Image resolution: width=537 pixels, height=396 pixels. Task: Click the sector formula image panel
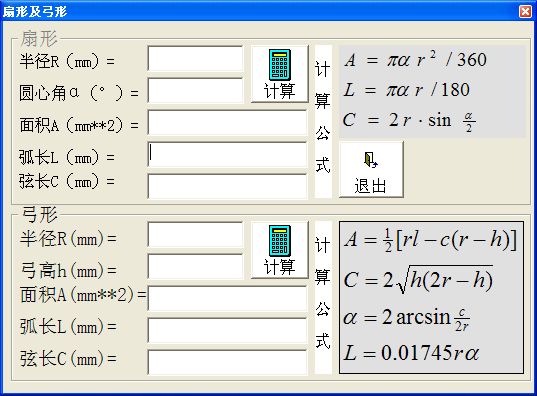(x=432, y=91)
